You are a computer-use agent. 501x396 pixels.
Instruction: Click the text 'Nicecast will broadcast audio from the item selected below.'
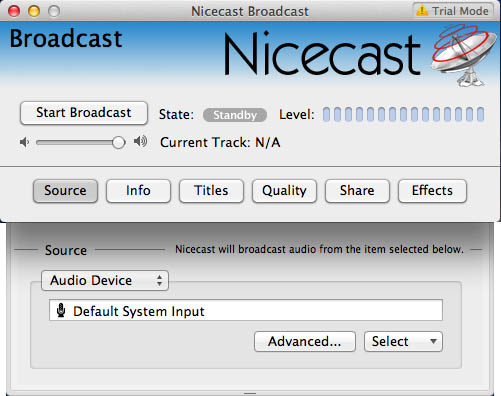pos(319,249)
